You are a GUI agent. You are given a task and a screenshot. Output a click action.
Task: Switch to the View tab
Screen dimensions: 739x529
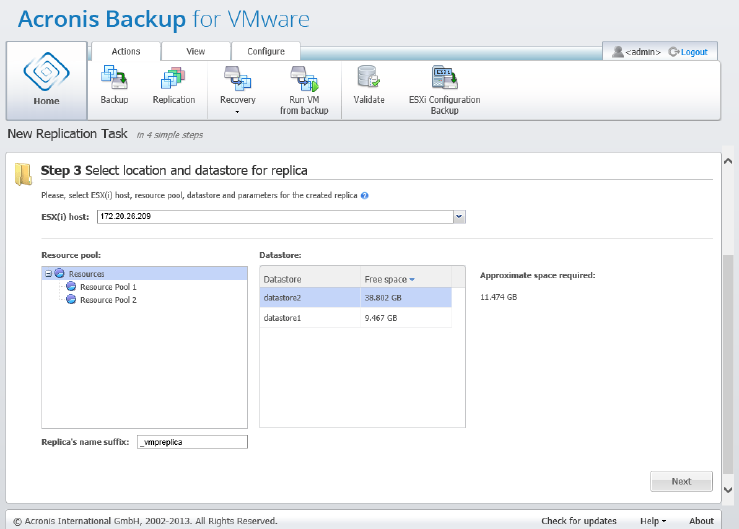coord(195,51)
